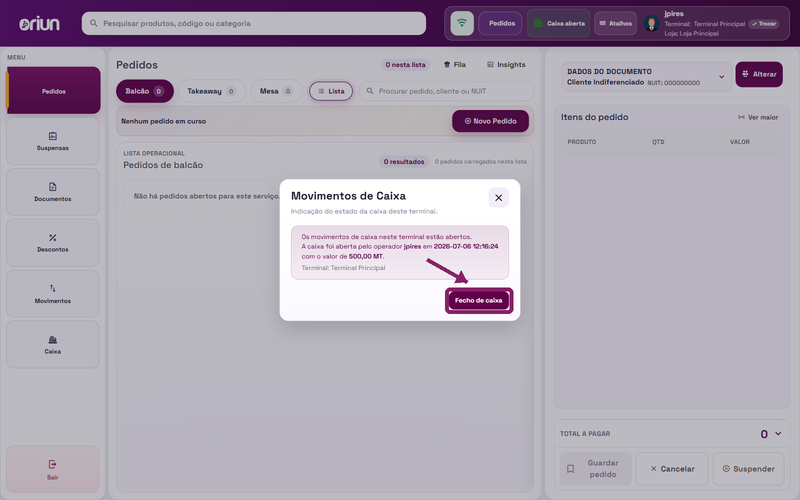This screenshot has width=800, height=500.
Task: Open Movimentos in the sidebar
Action: click(x=53, y=294)
